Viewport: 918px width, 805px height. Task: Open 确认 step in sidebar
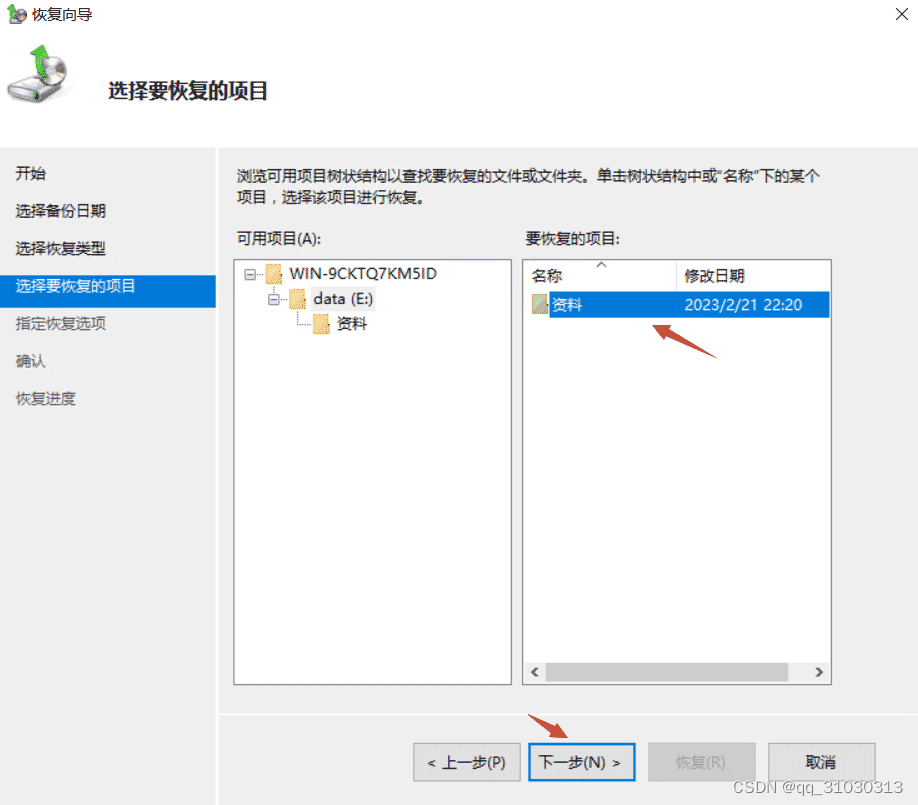point(30,361)
